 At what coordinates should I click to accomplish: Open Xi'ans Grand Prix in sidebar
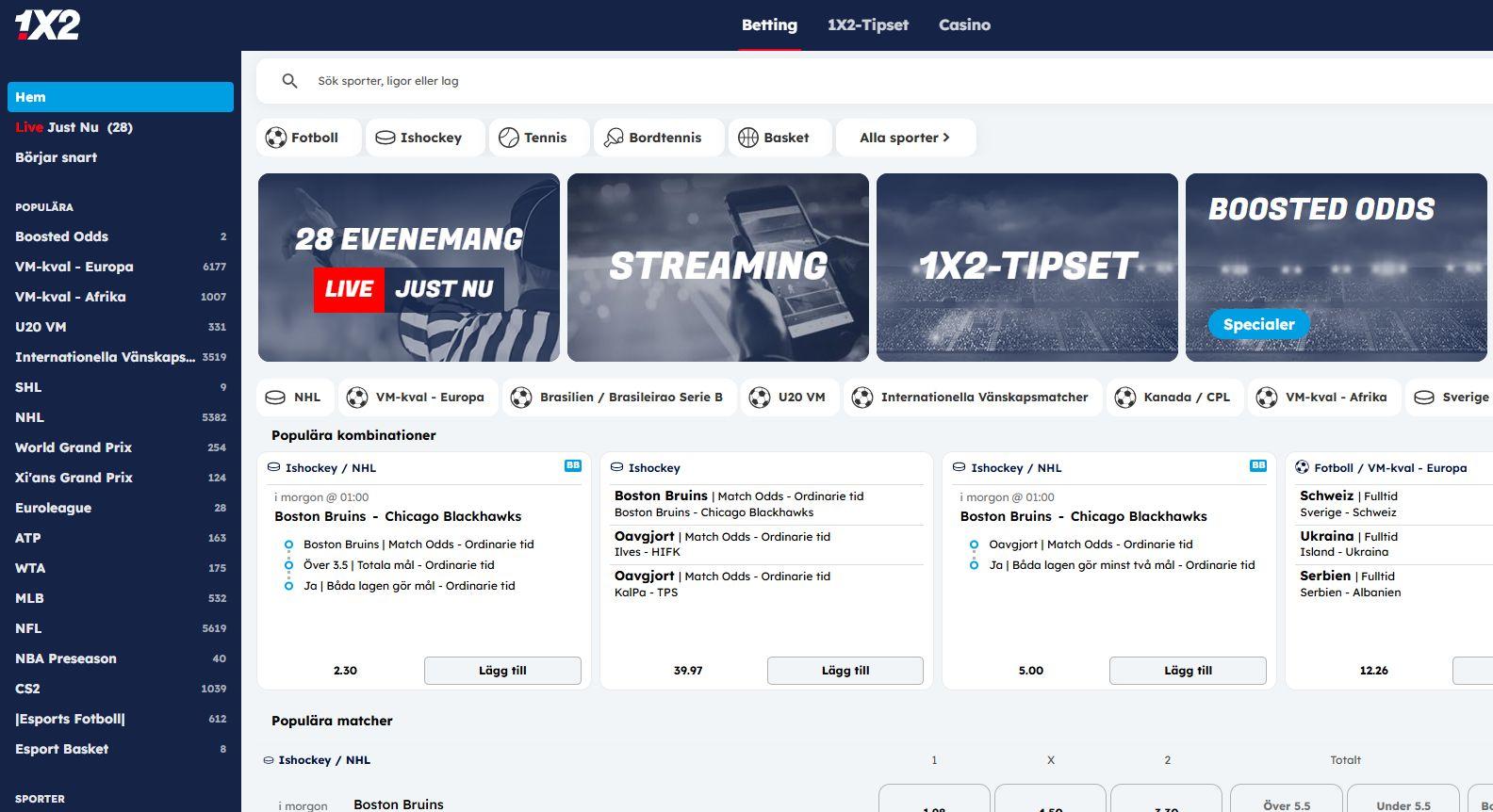coord(121,478)
